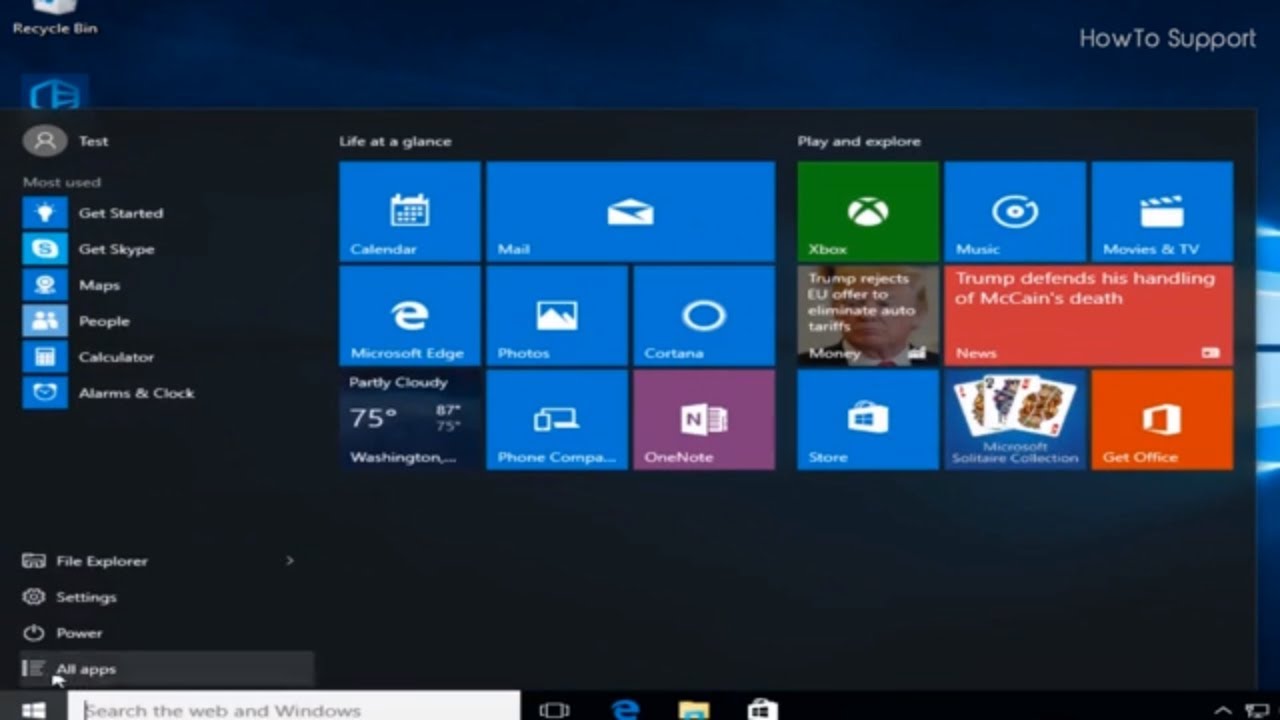
Task: Click the Play and explore group title
Action: coord(859,141)
